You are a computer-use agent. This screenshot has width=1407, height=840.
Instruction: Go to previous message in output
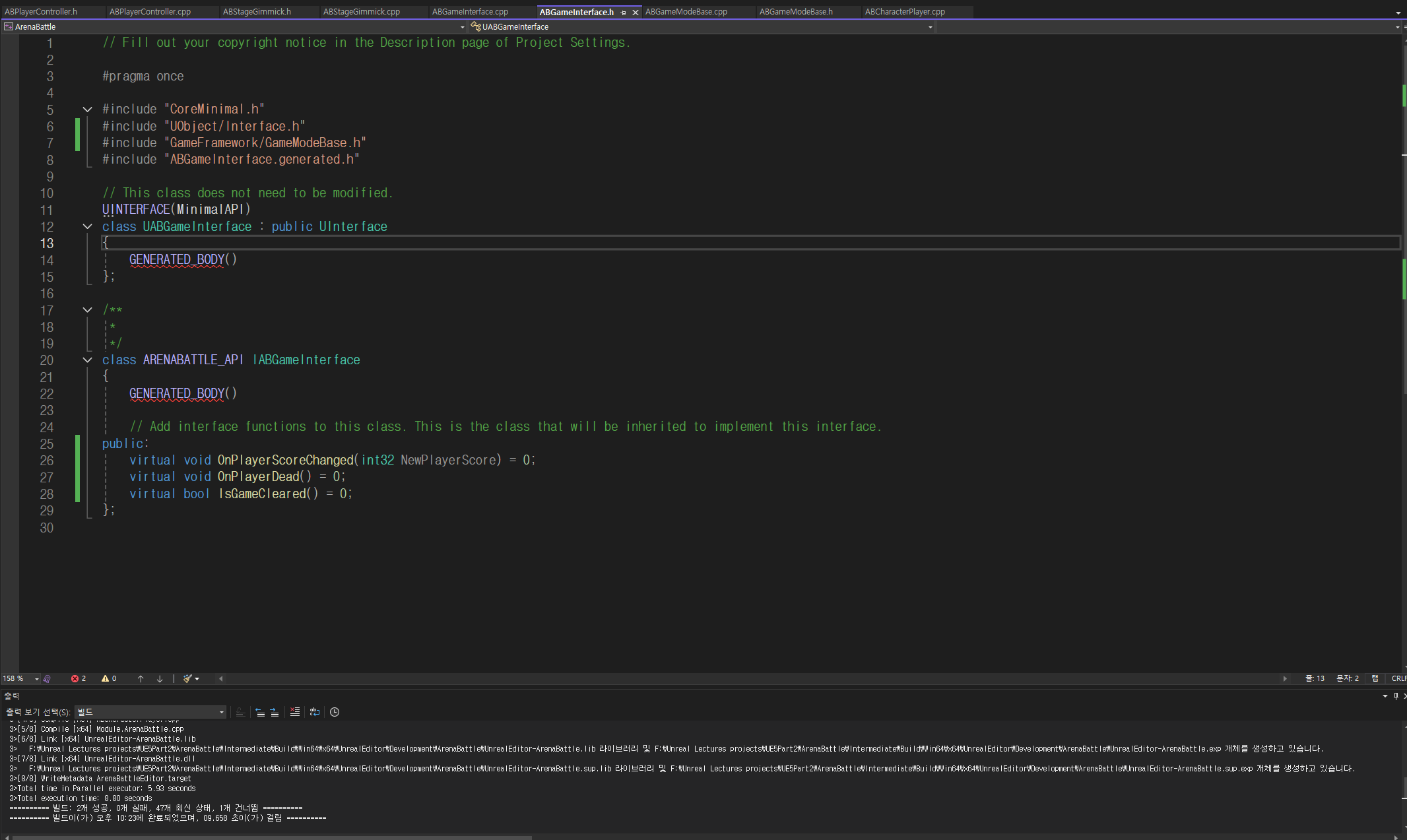pos(260,712)
